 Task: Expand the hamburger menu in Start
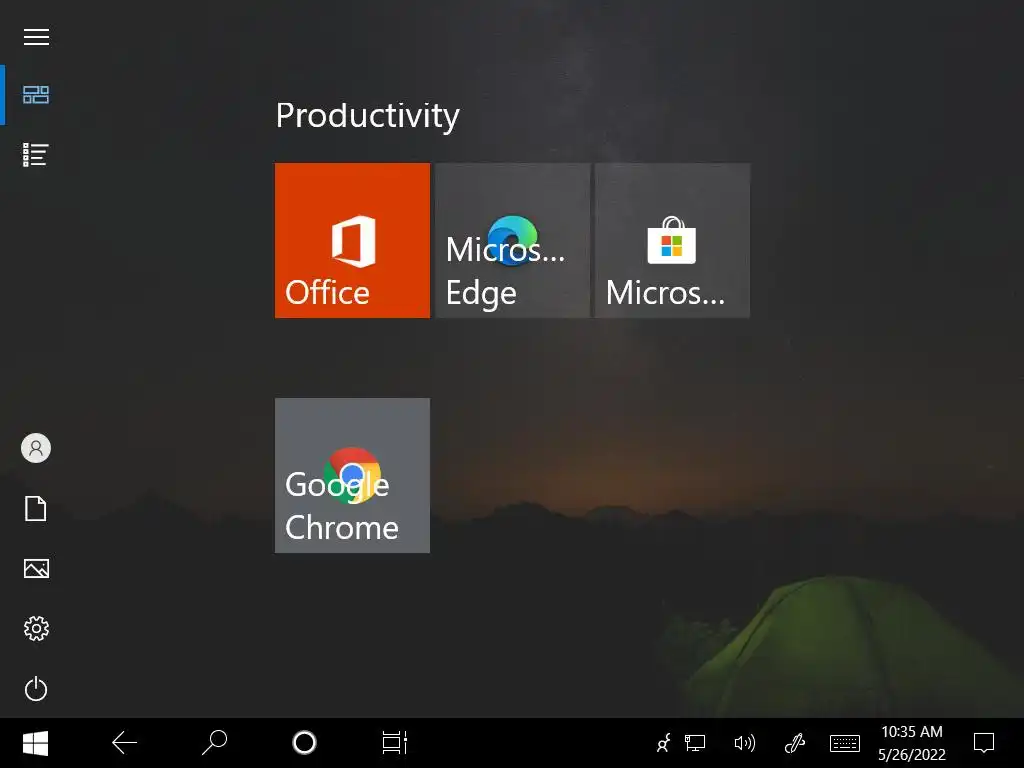pyautogui.click(x=37, y=37)
